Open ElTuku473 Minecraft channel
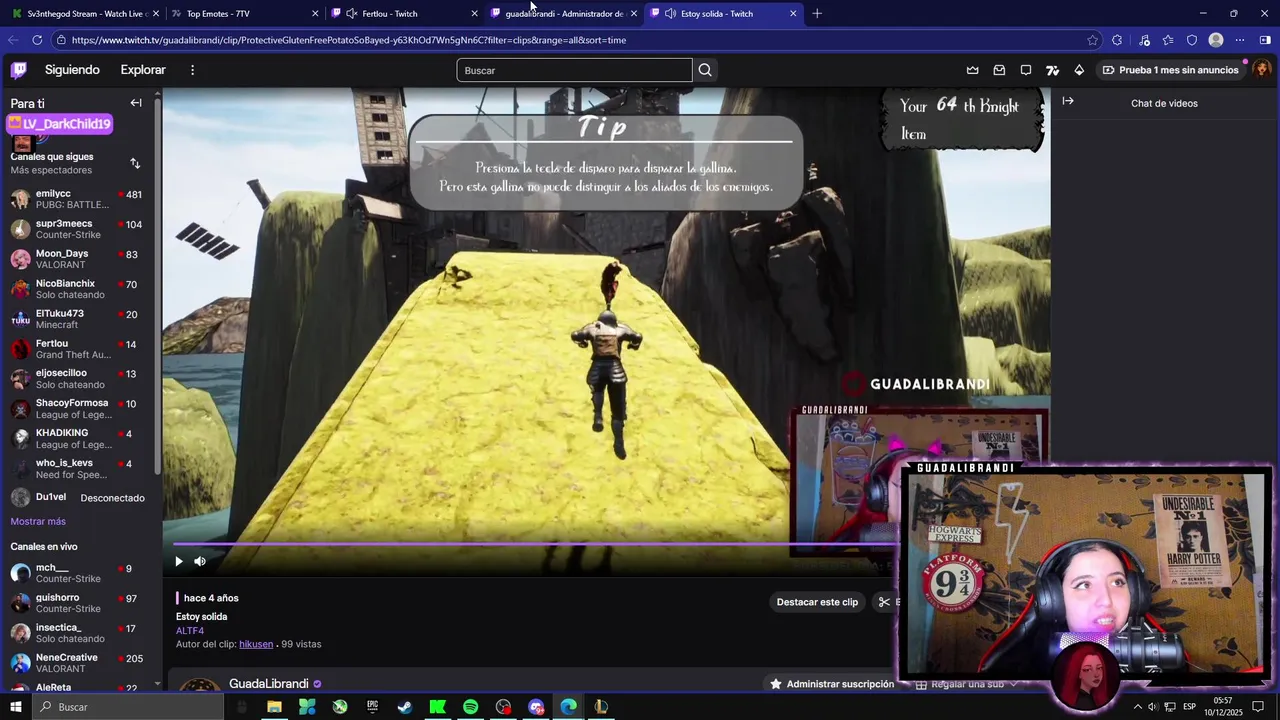This screenshot has width=1280, height=720. pos(78,319)
